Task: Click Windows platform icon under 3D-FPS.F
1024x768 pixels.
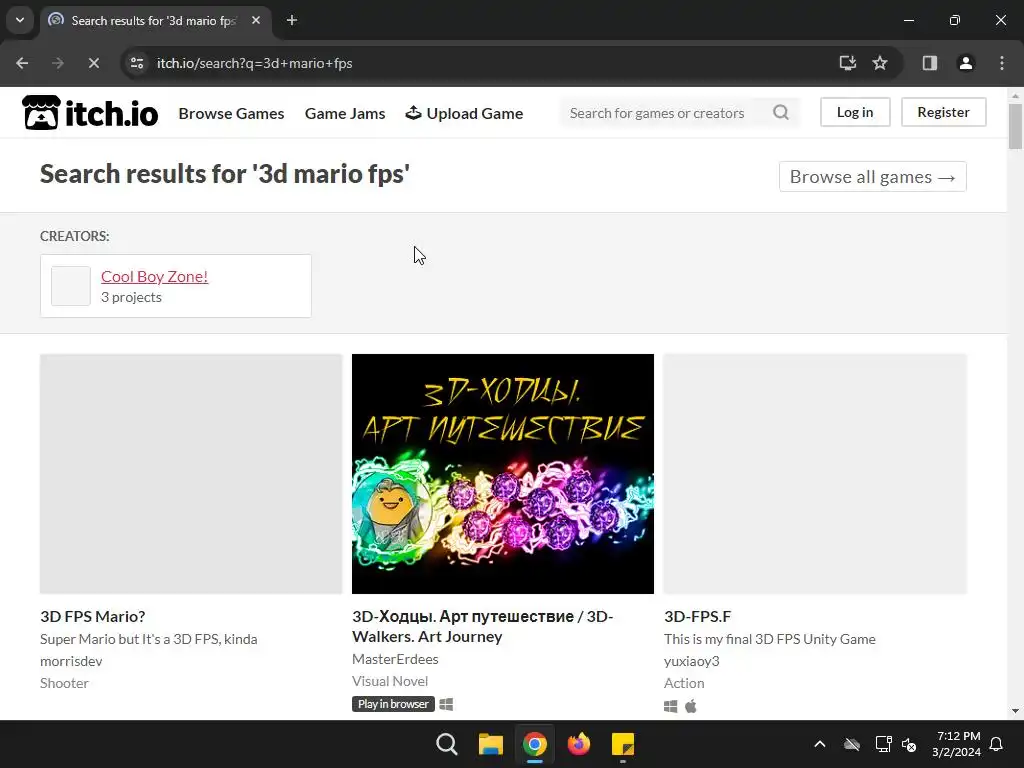Action: (671, 706)
